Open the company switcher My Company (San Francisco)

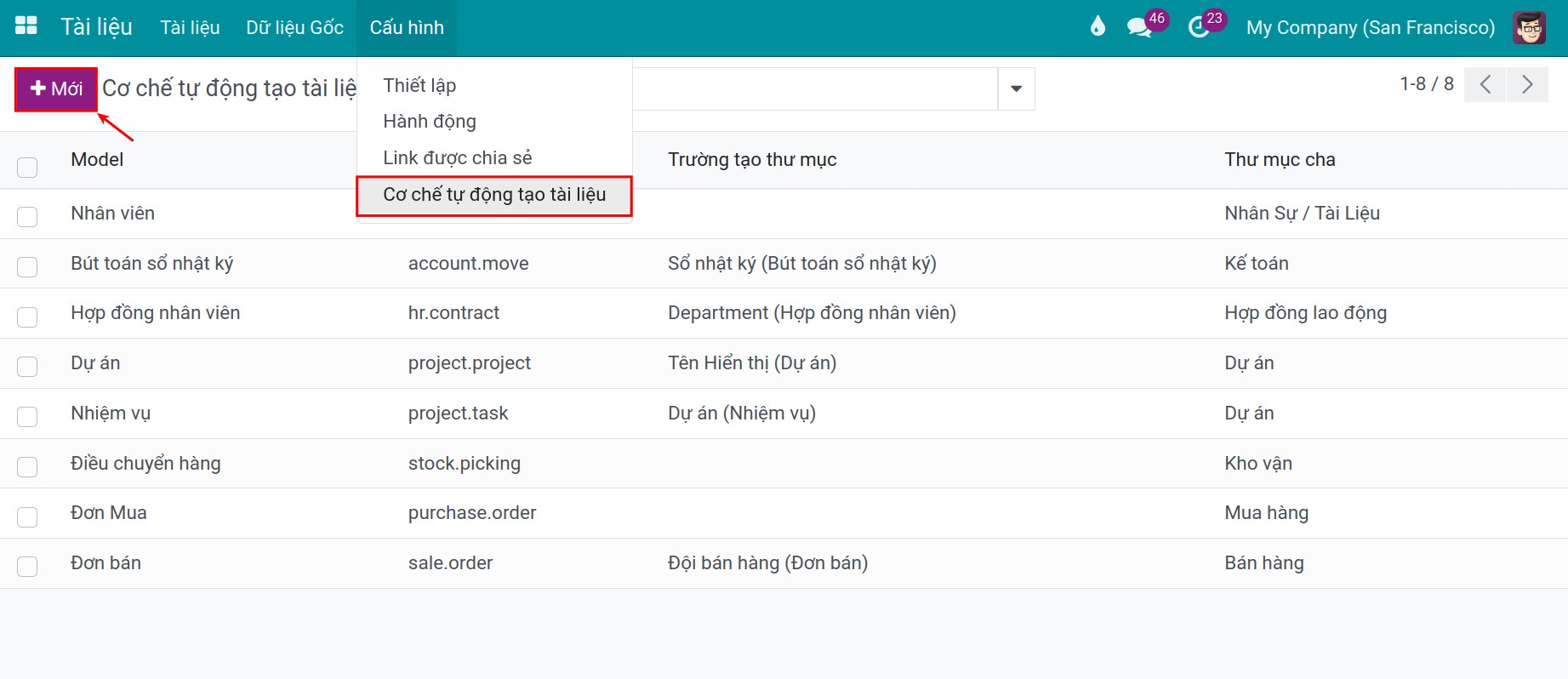click(x=1370, y=27)
